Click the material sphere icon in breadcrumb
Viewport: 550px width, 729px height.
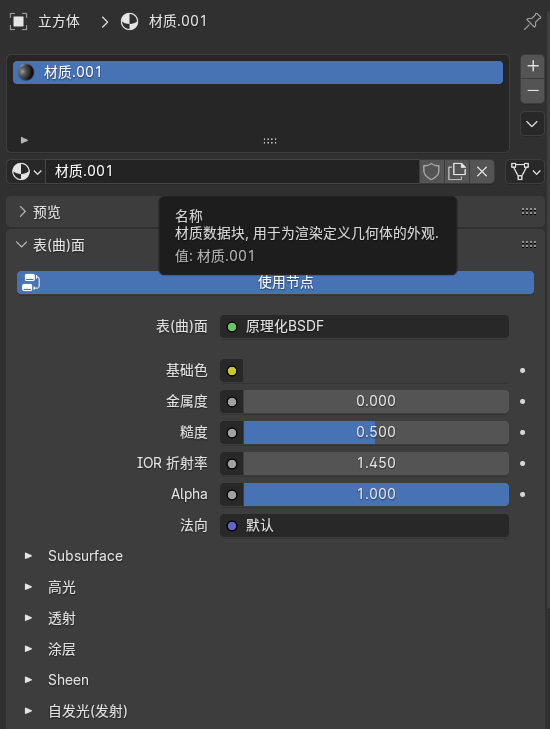(x=129, y=21)
